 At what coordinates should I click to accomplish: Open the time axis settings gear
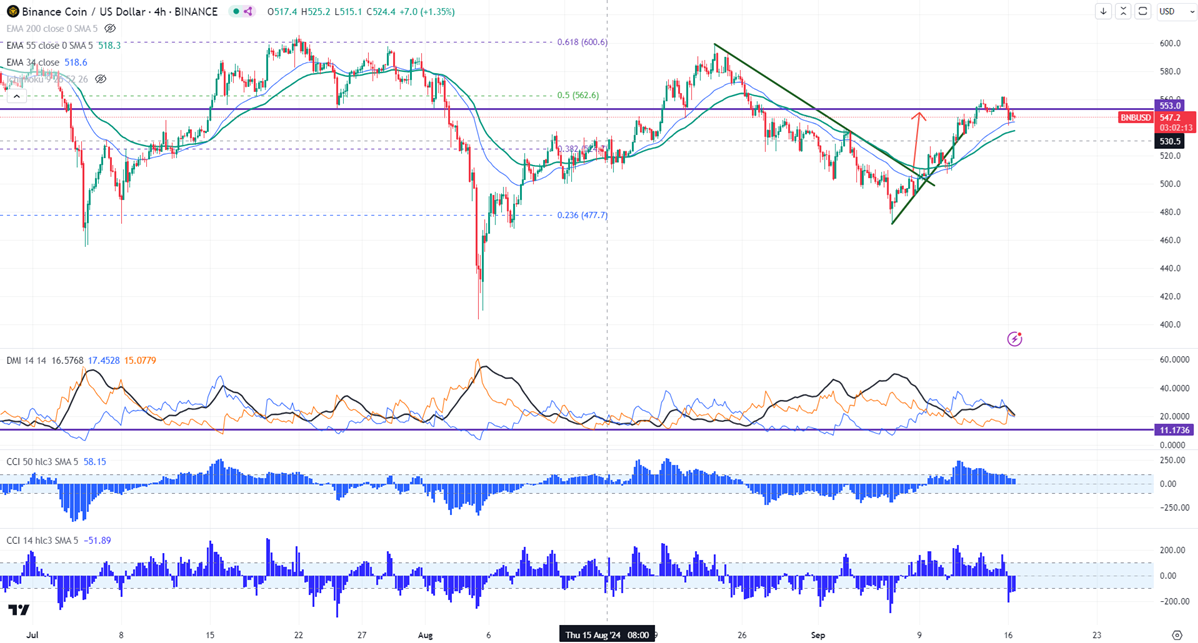tap(1177, 635)
